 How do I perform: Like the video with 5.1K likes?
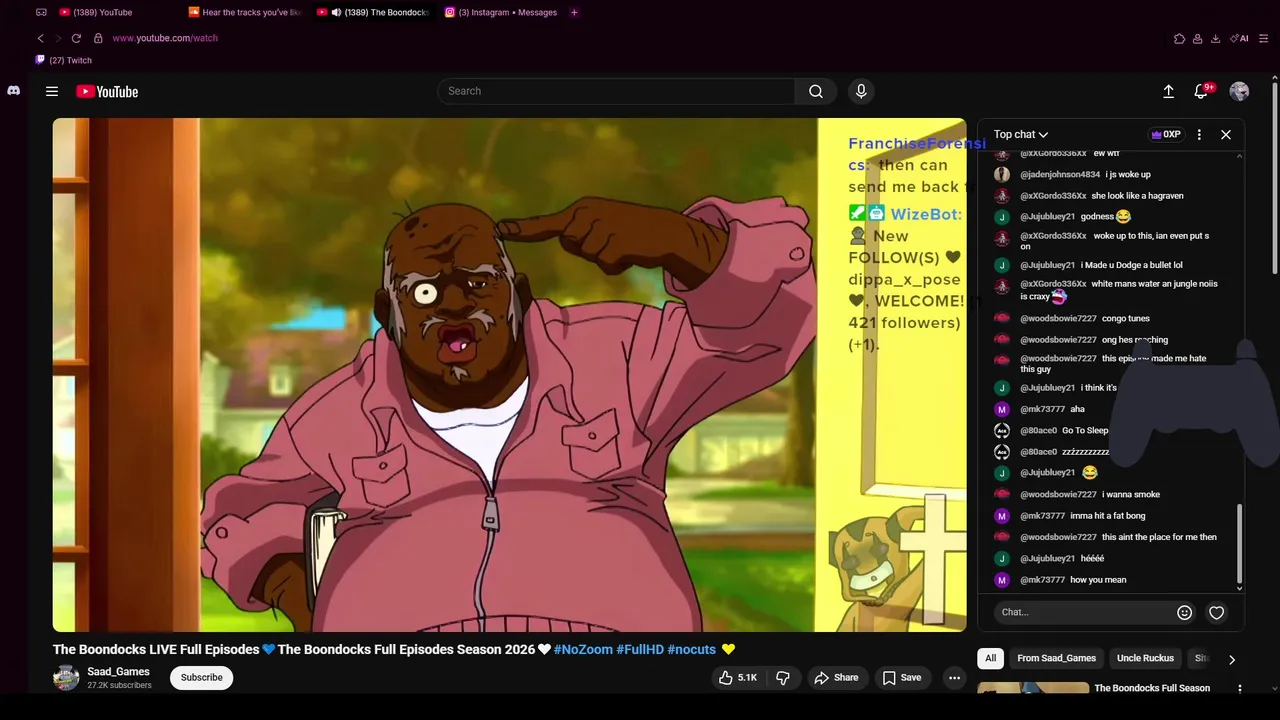click(738, 677)
